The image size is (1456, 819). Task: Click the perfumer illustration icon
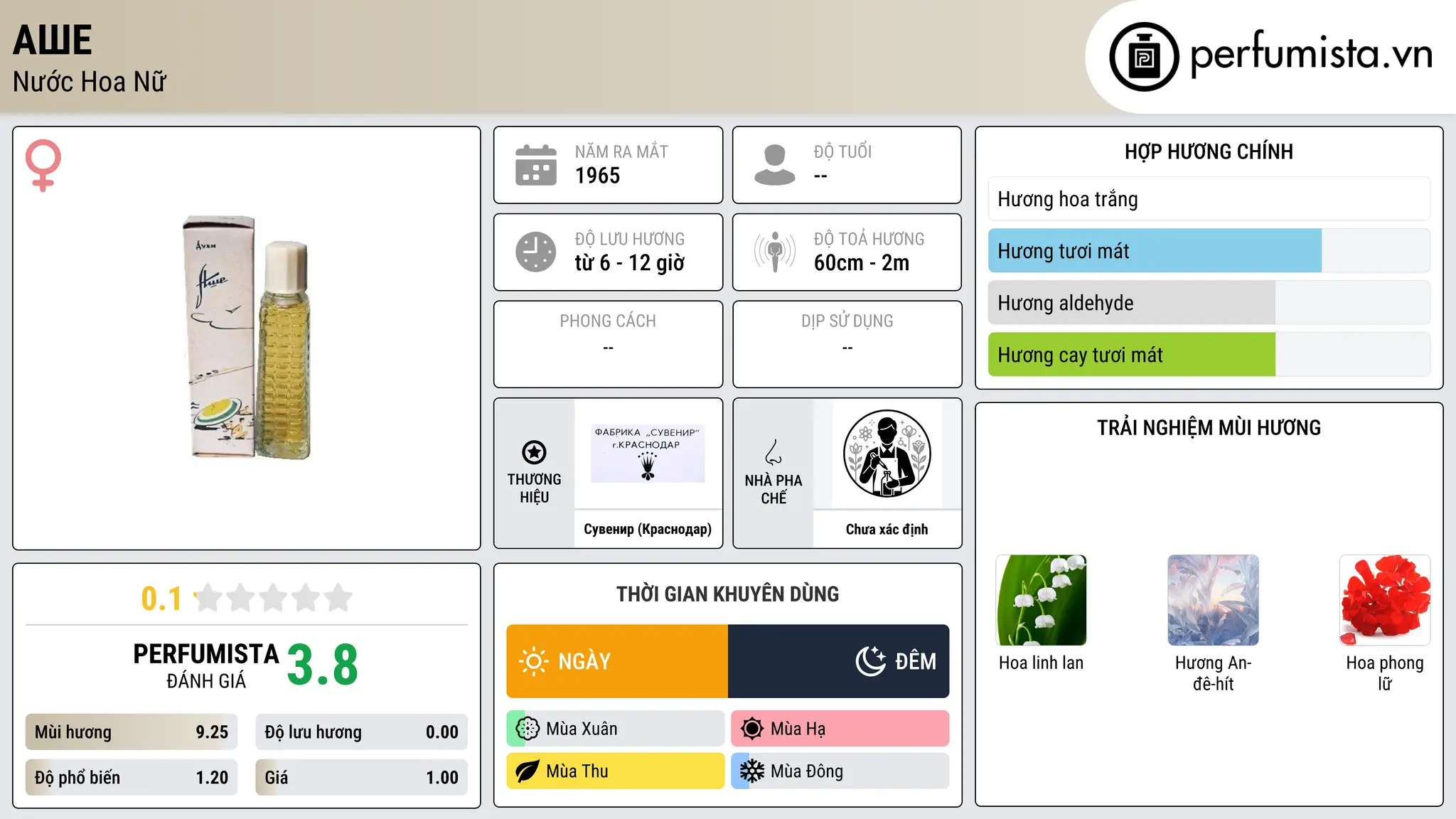887,454
